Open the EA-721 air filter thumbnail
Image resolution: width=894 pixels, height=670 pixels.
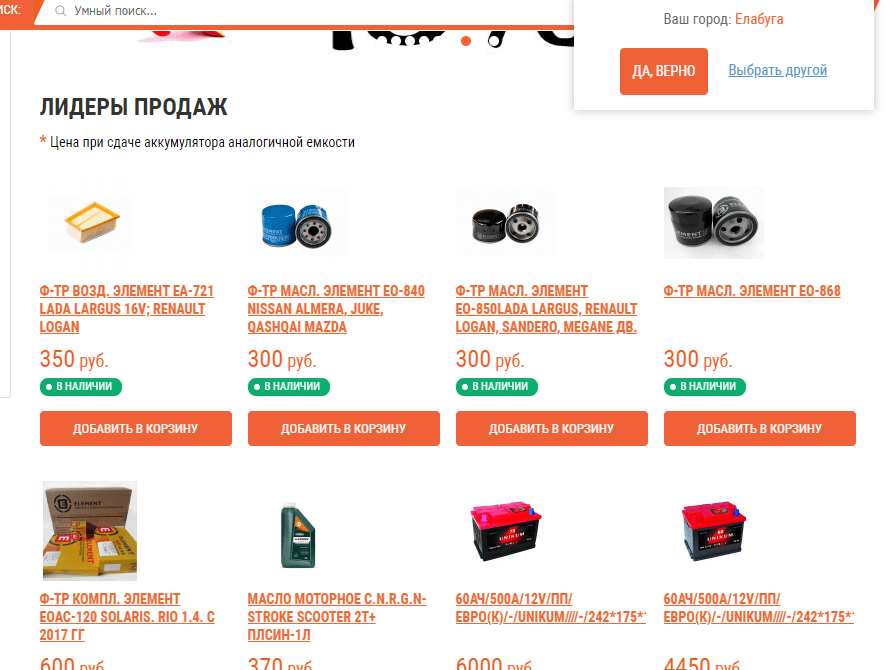coord(91,221)
